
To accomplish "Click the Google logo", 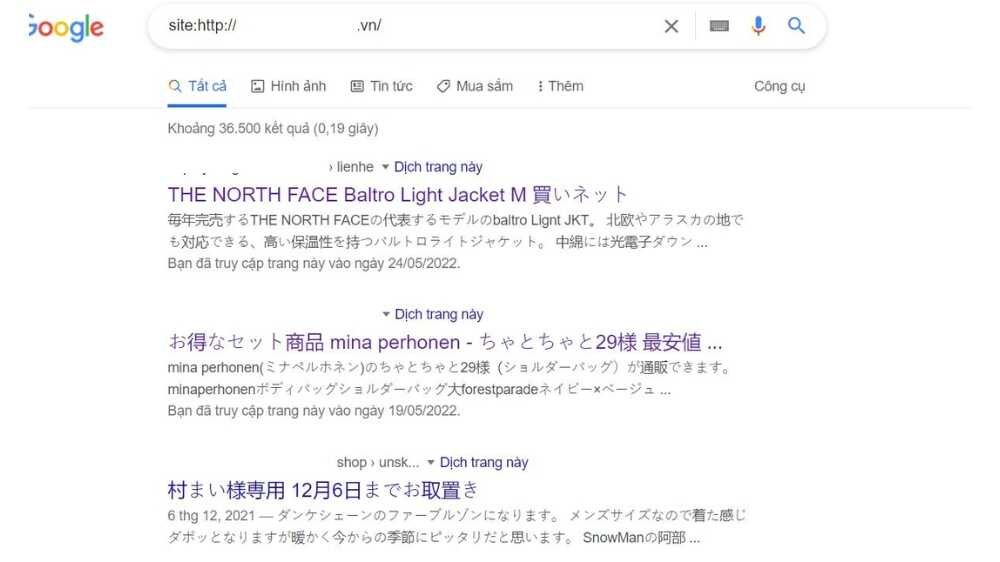I will tap(66, 27).
